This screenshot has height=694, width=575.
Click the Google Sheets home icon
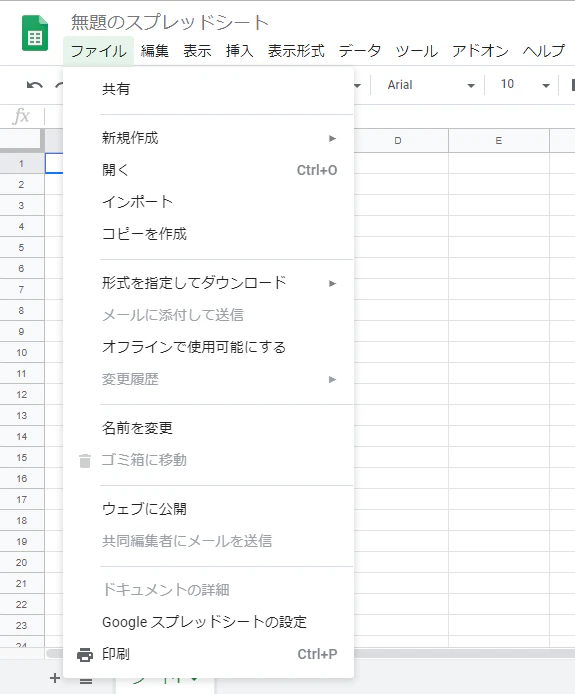(x=35, y=33)
